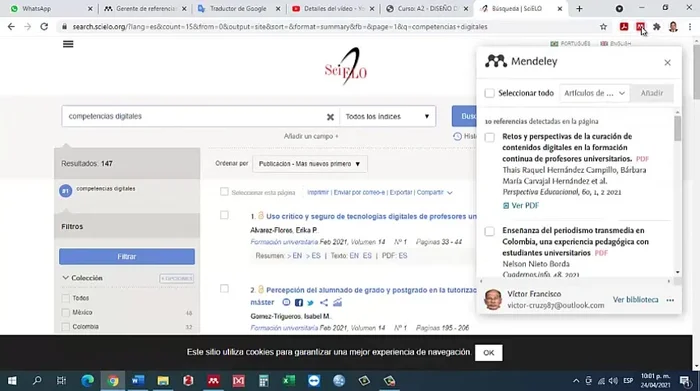The height and width of the screenshot is (391, 700).
Task: Reload the page
Action: (x=44, y=27)
